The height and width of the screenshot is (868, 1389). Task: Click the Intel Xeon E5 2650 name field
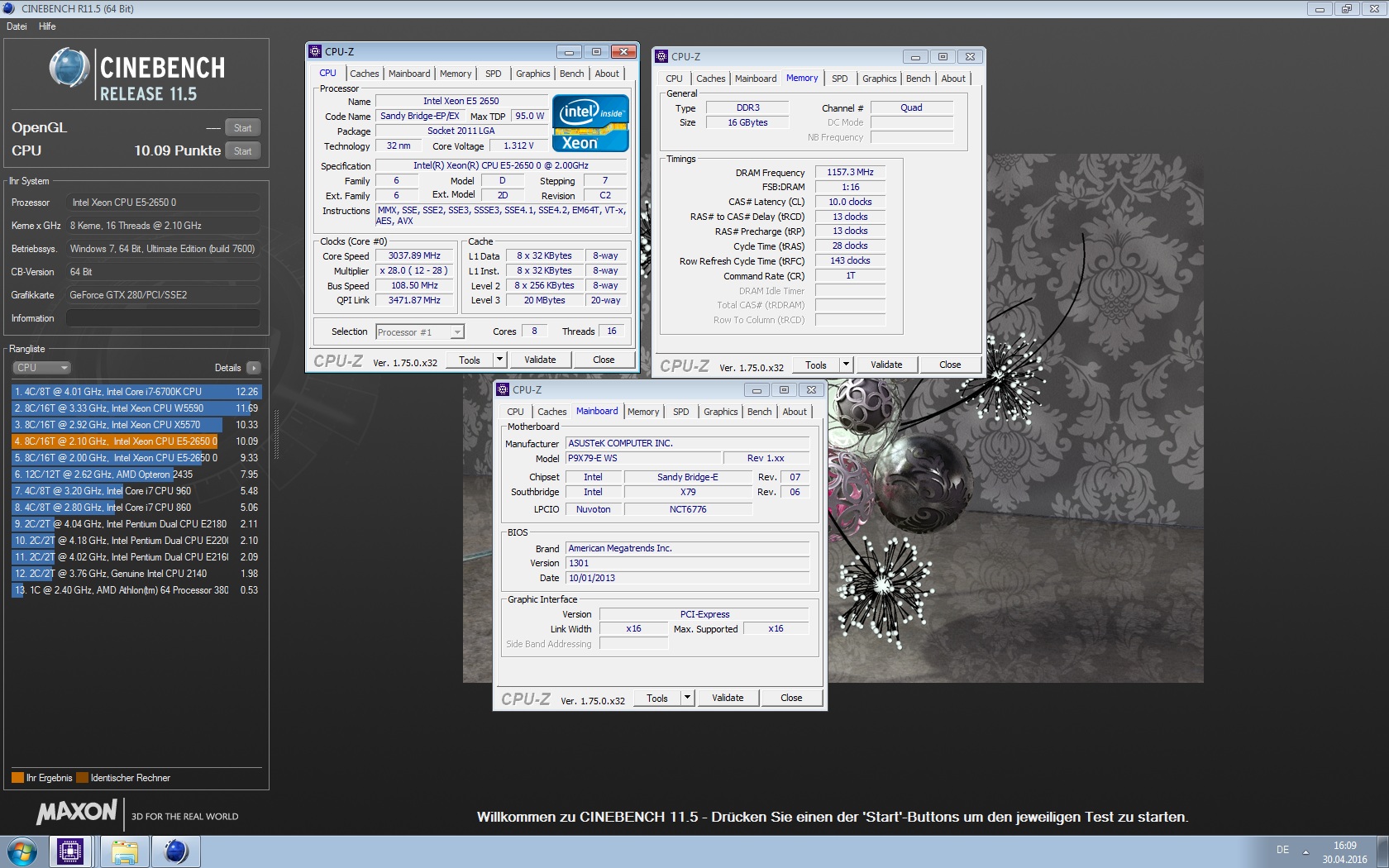click(461, 101)
